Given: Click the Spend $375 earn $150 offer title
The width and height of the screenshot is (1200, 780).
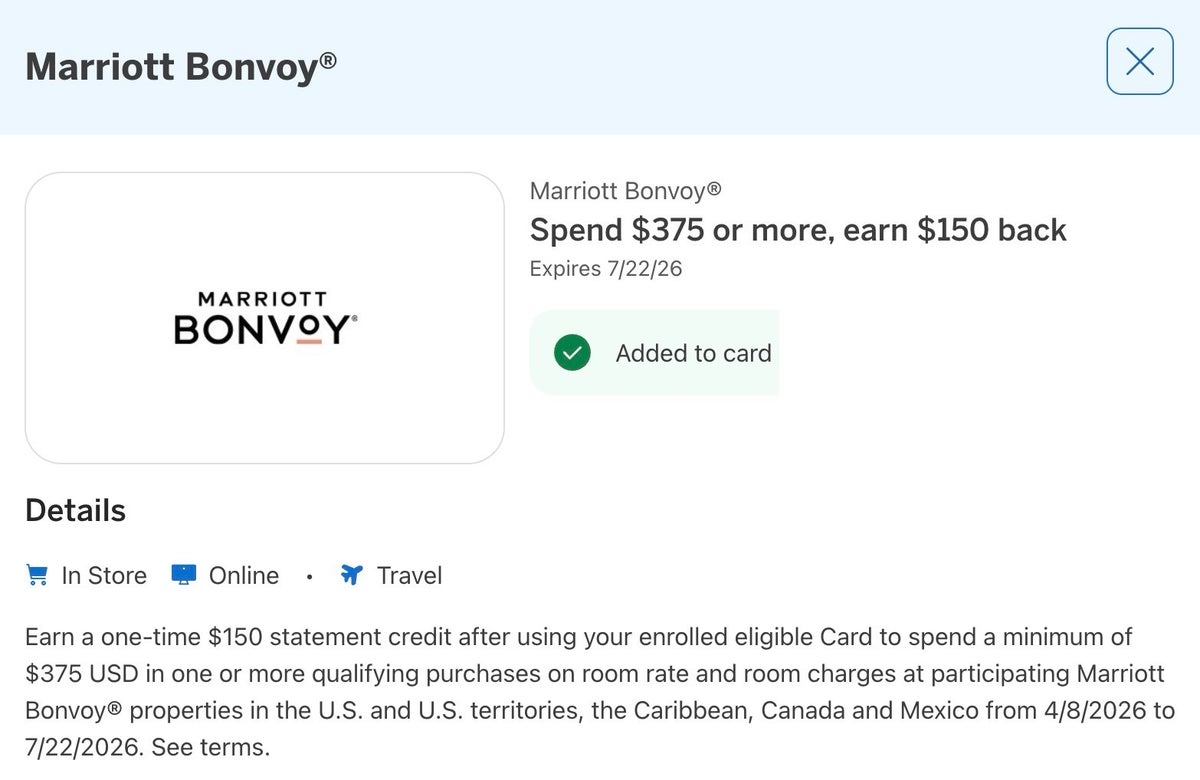Looking at the screenshot, I should pyautogui.click(x=798, y=230).
